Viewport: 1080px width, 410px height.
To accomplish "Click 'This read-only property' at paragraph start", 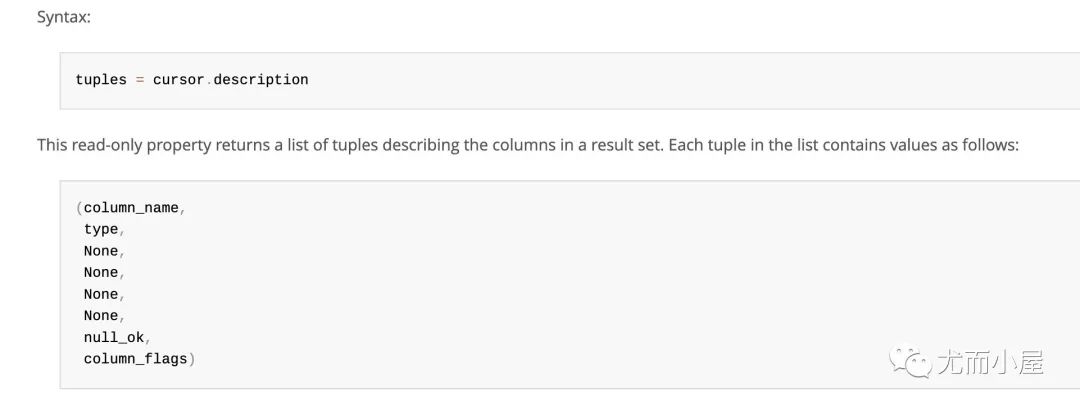I will coord(125,145).
